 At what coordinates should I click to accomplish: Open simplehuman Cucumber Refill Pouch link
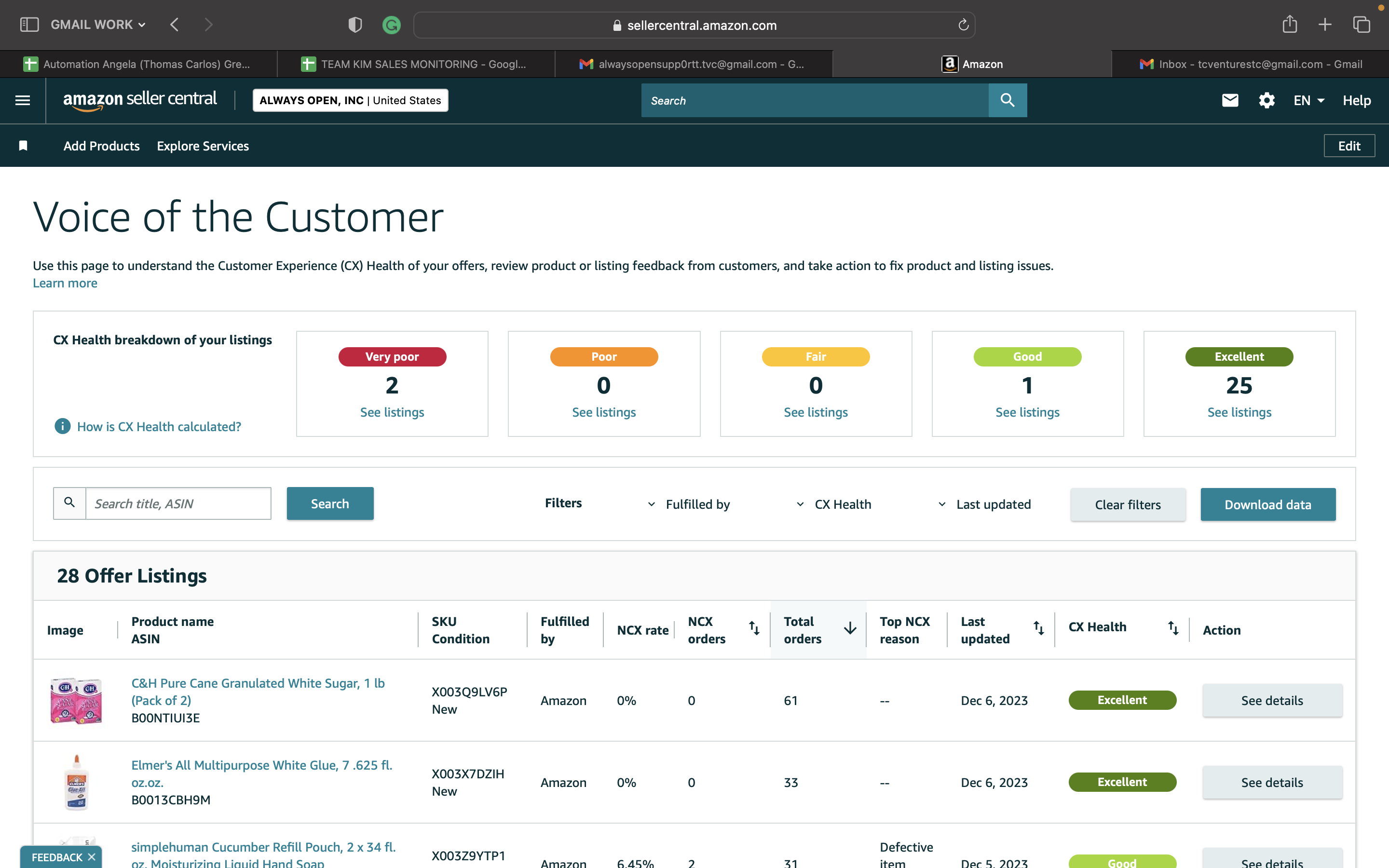coord(263,854)
